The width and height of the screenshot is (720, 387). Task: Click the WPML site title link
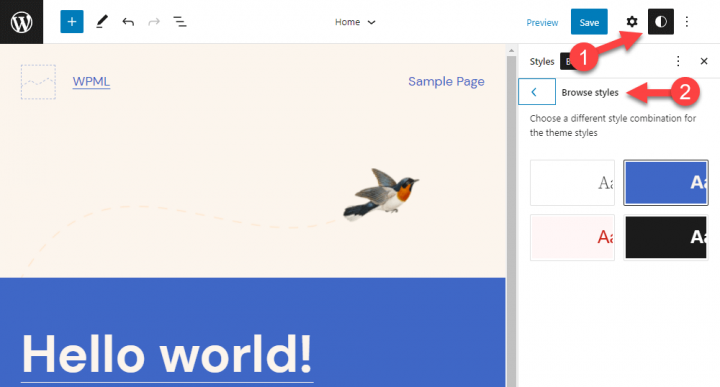(x=91, y=82)
